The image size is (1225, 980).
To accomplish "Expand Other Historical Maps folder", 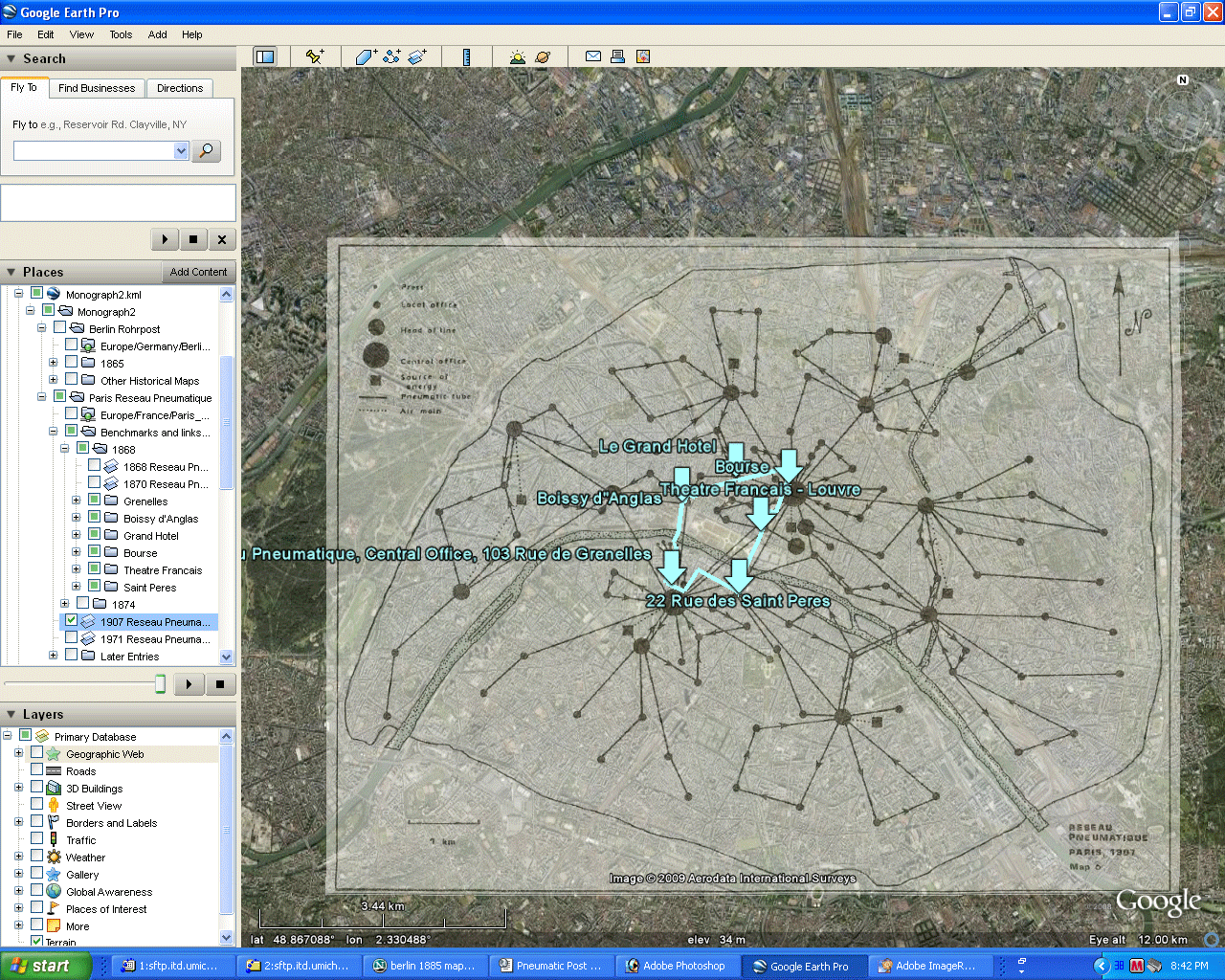I will 54,380.
